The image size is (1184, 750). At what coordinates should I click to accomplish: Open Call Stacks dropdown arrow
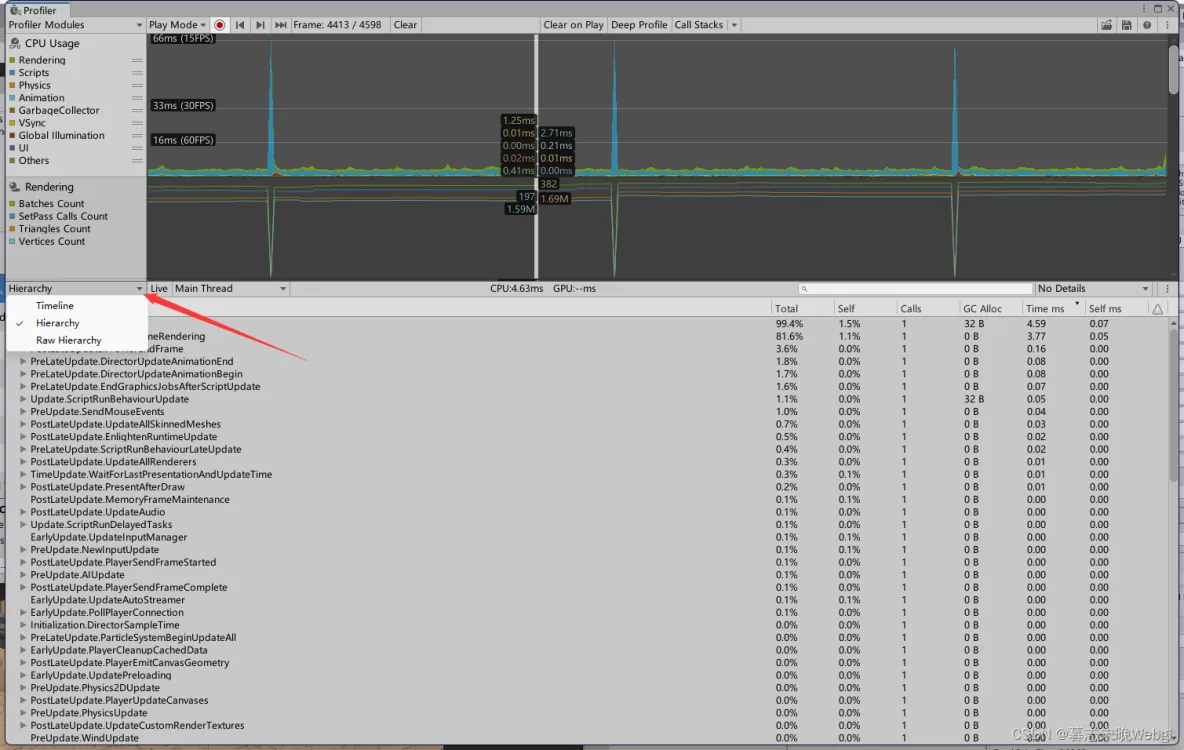pyautogui.click(x=734, y=25)
